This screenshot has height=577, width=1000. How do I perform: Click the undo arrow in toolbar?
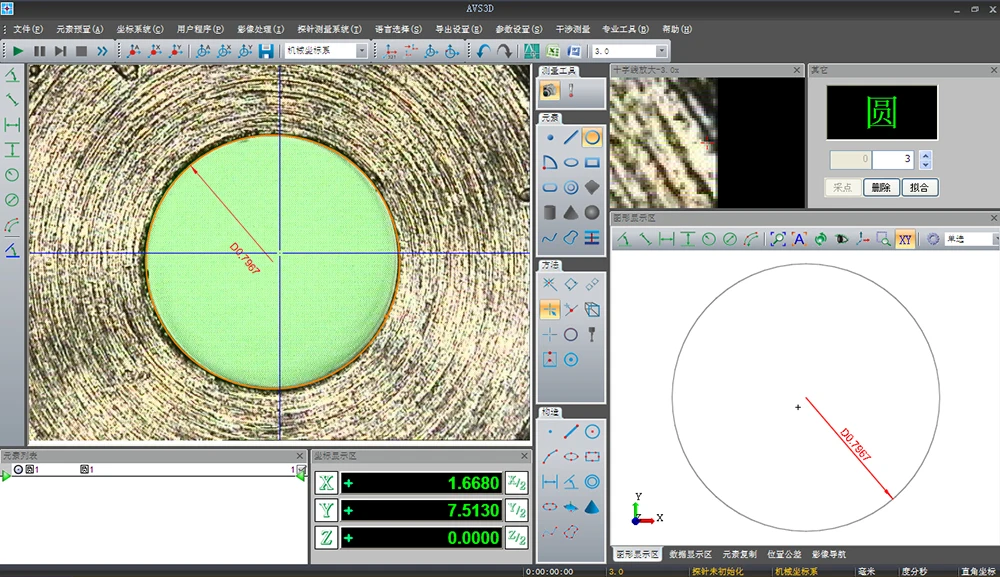(484, 51)
